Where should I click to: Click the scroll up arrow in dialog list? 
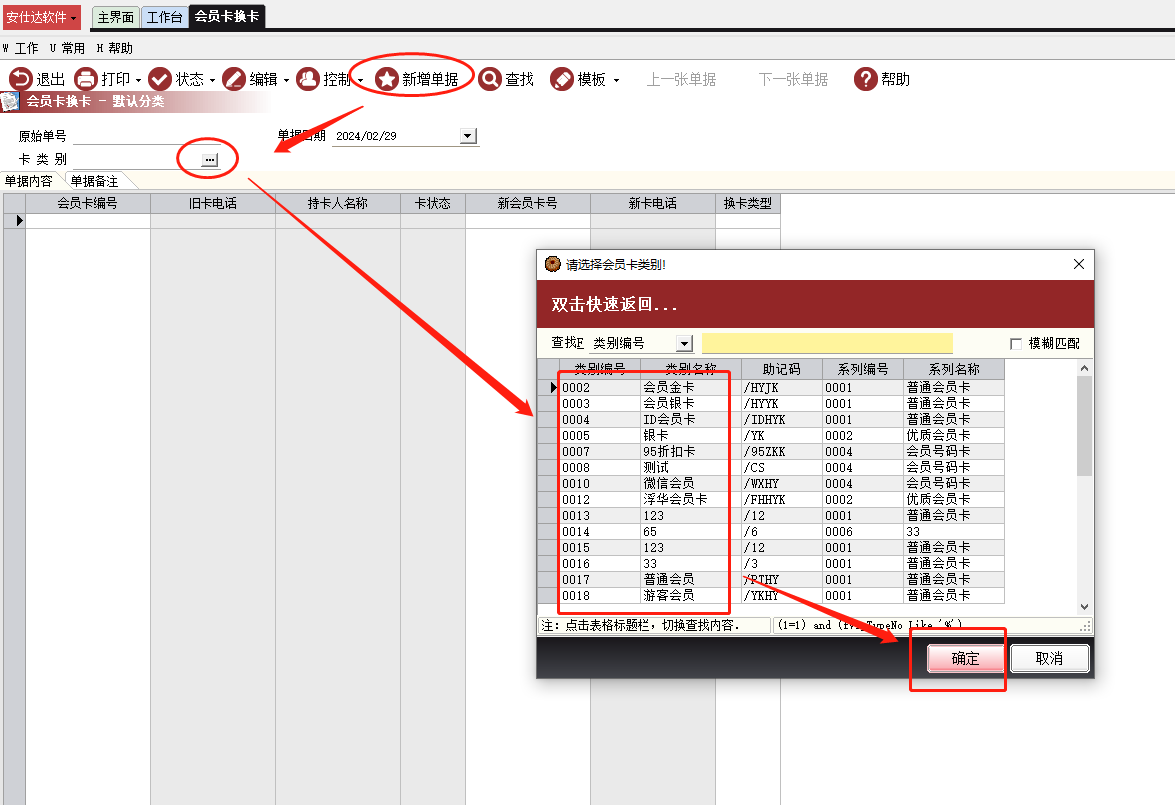1084,368
